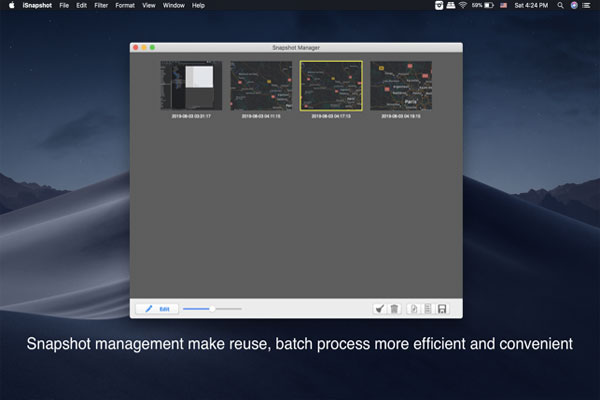Viewport: 600px width, 400px height.
Task: Select the first snapshot thumbnail 03:31:17
Action: point(191,86)
